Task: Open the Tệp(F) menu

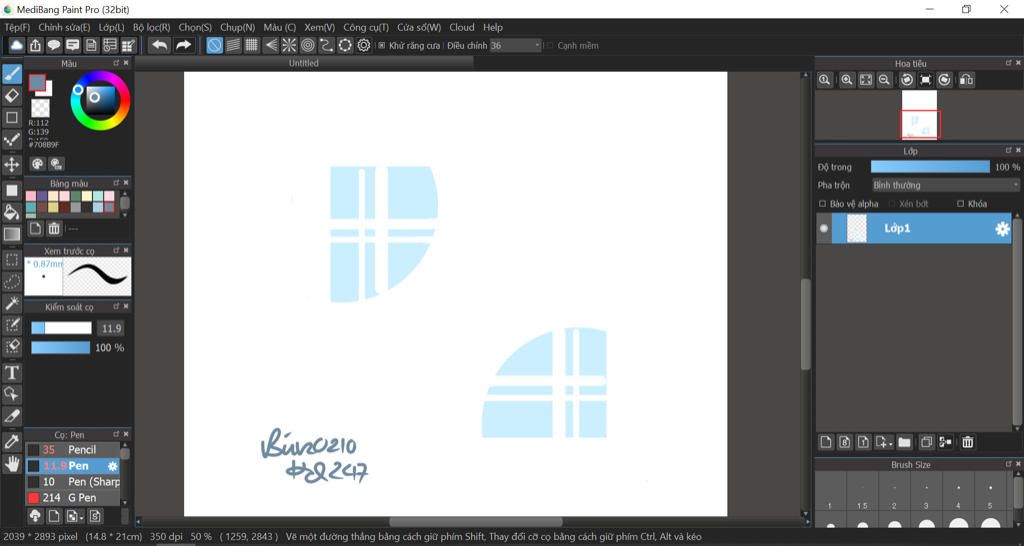Action: pos(17,27)
